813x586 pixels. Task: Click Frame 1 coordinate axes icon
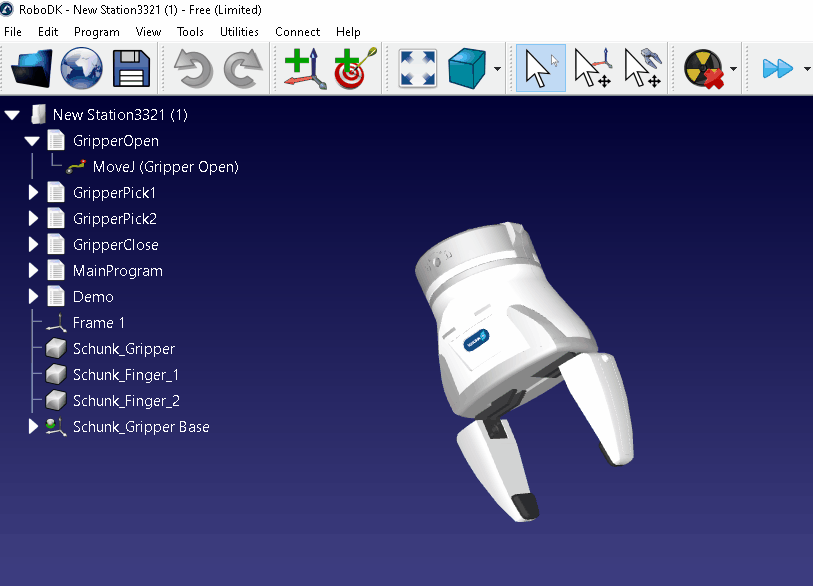coord(56,323)
